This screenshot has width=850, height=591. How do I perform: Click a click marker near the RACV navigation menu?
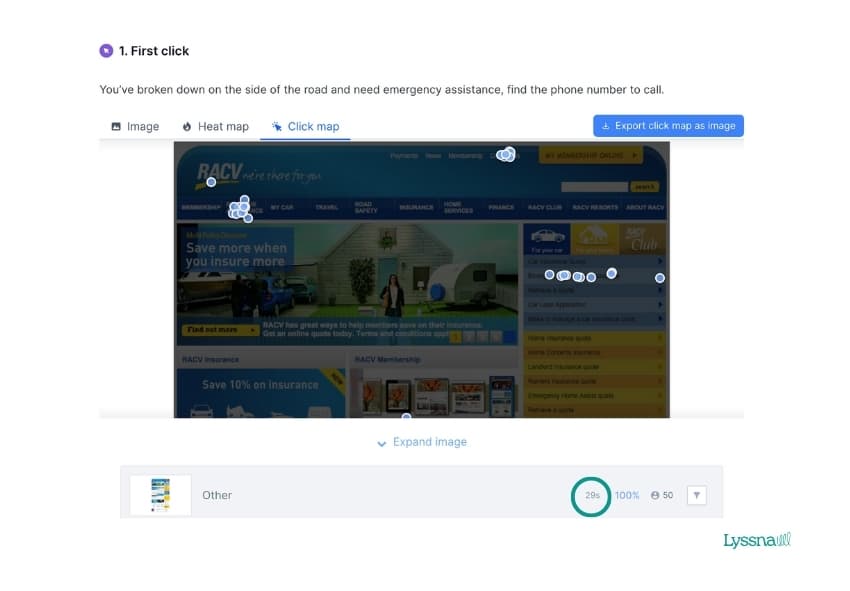(238, 207)
